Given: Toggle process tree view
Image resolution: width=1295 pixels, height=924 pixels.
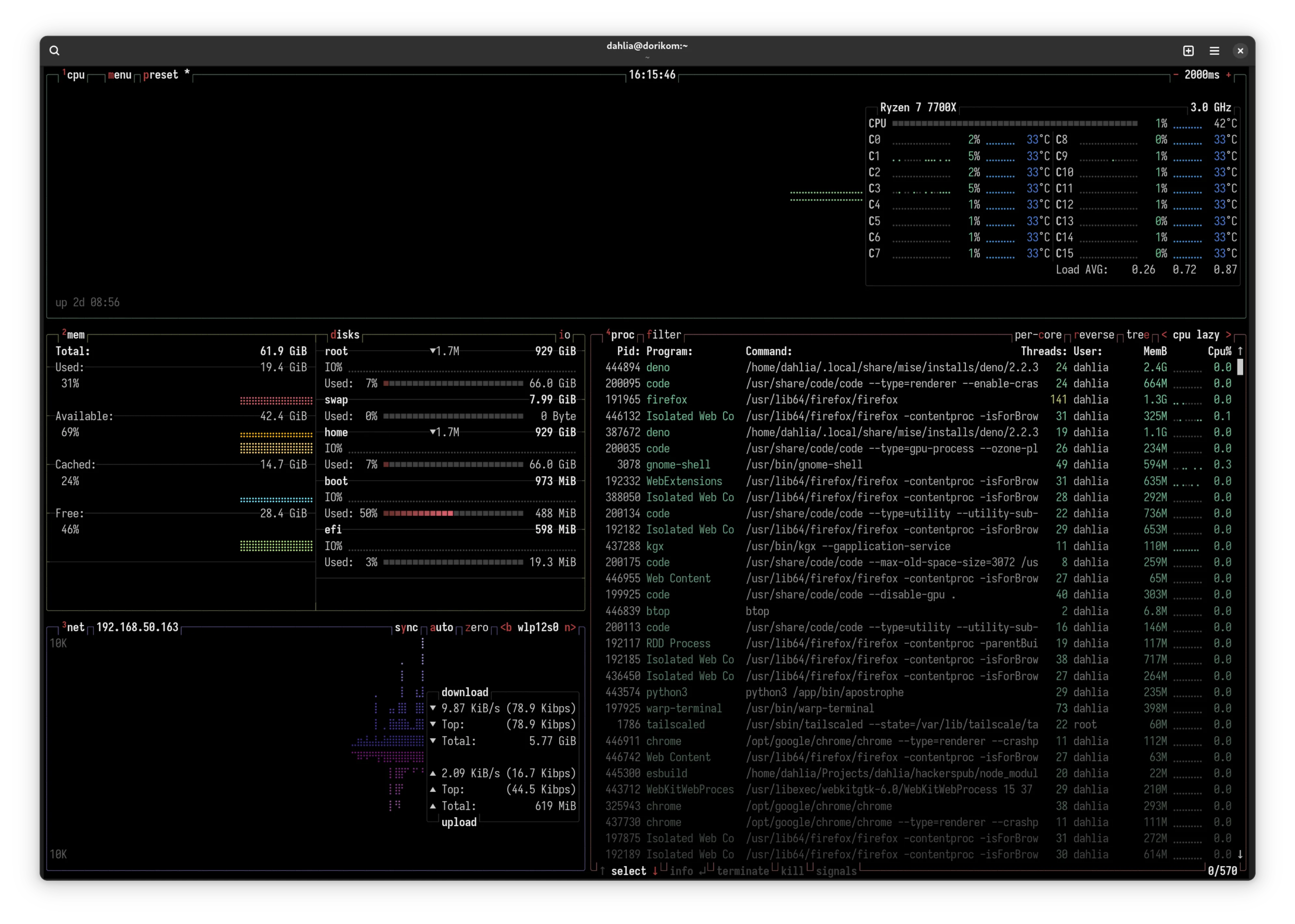Looking at the screenshot, I should [1138, 335].
